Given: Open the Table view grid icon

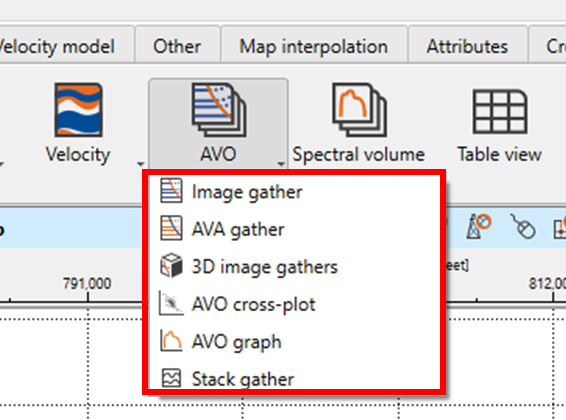Looking at the screenshot, I should 500,112.
